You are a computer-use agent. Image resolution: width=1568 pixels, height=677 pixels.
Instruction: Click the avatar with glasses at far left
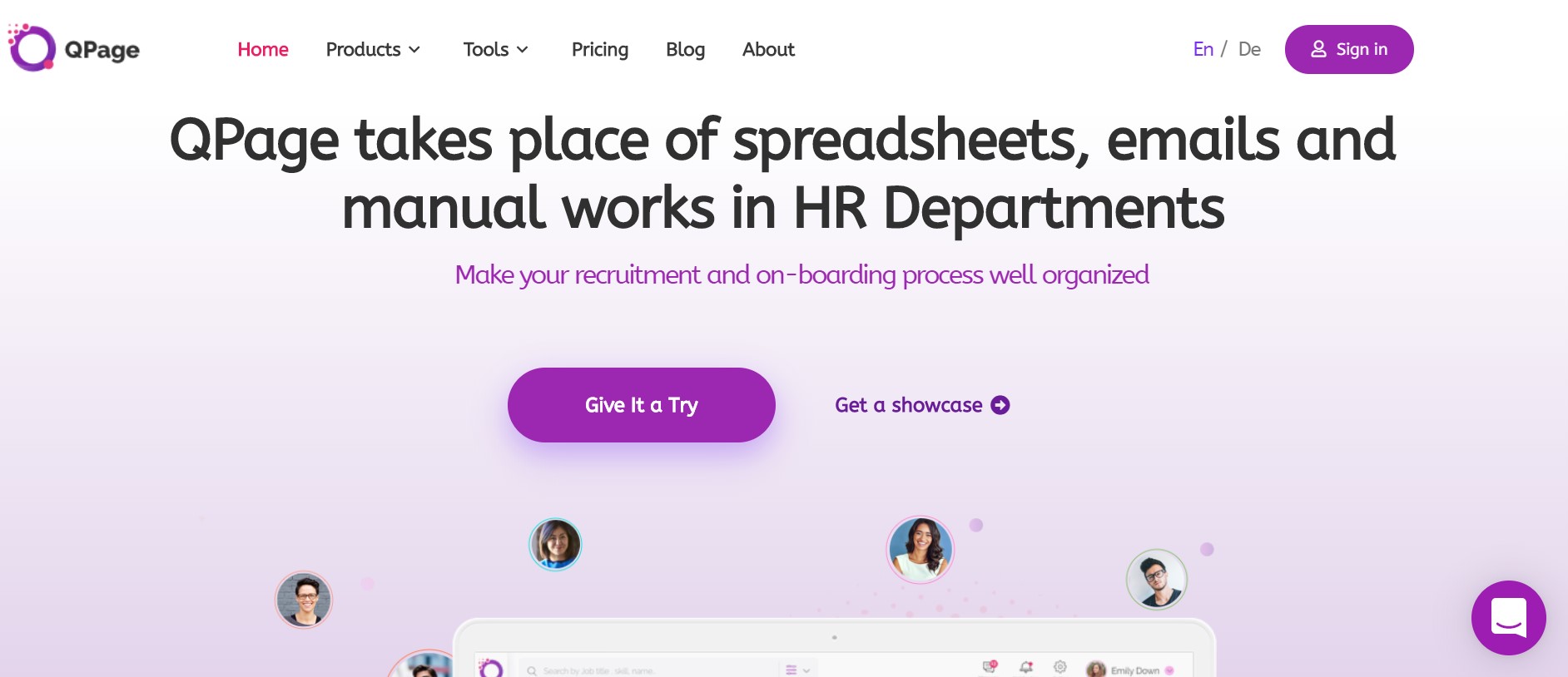coord(304,600)
